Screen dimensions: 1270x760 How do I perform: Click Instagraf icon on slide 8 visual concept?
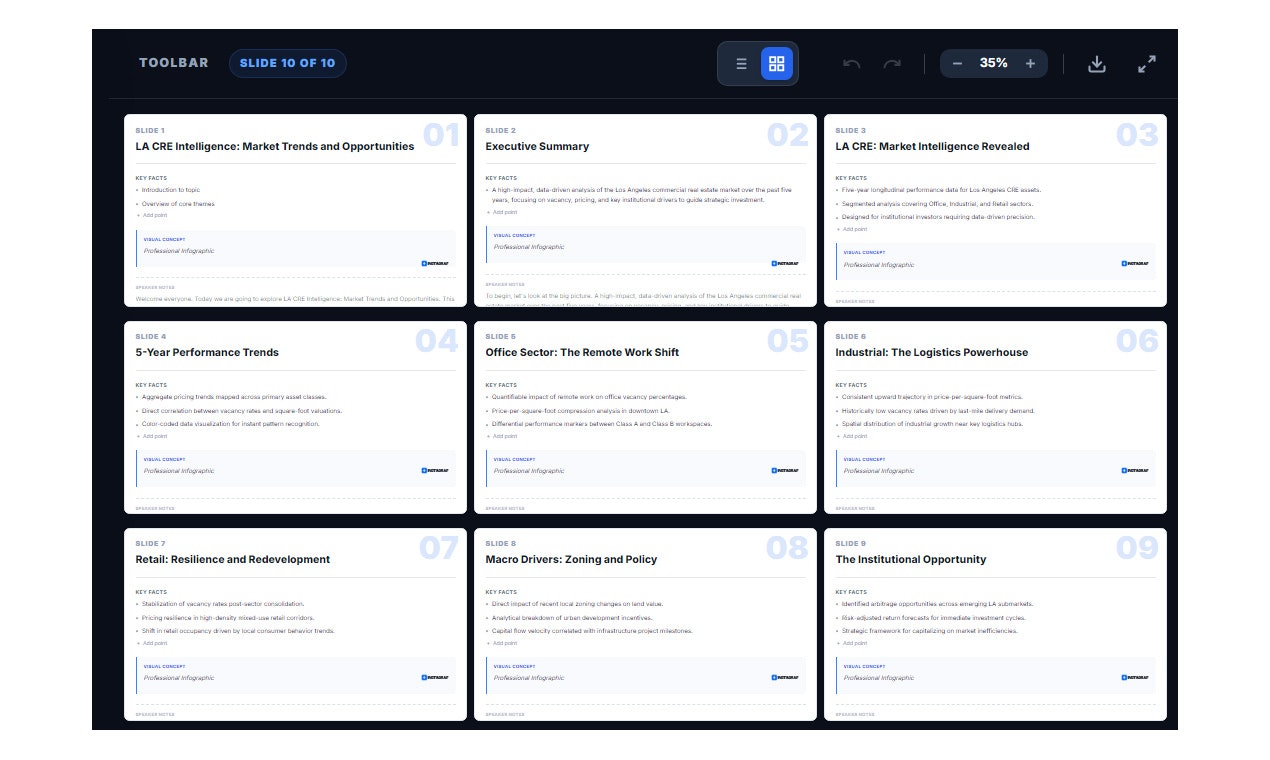[x=785, y=677]
